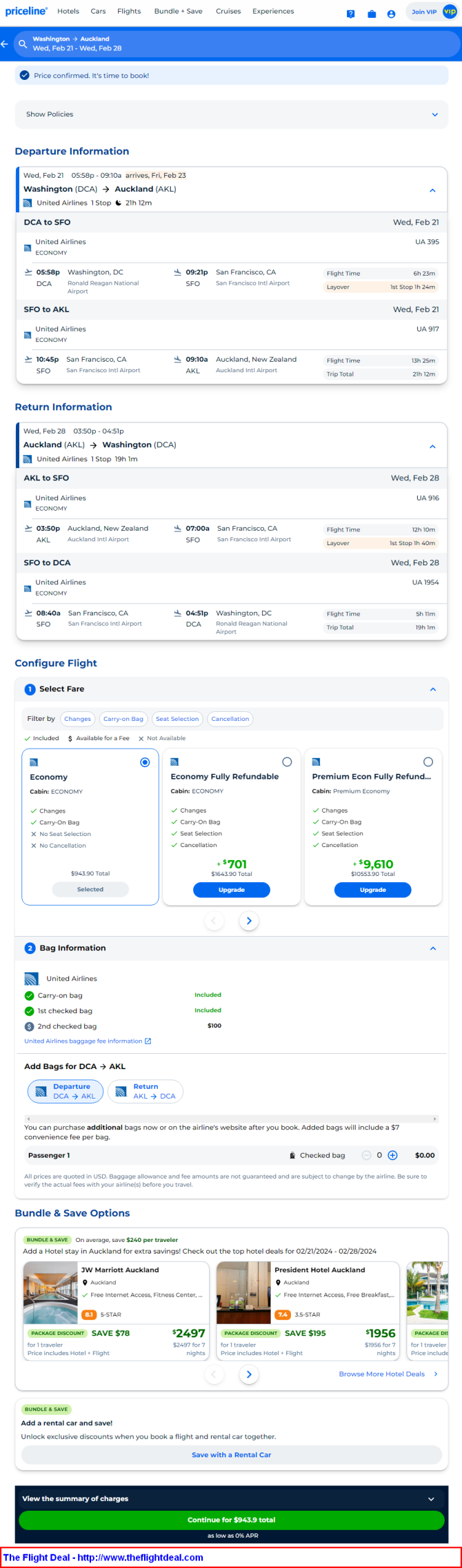Open the Experiences menu item
The image size is (462, 1568).
(x=273, y=11)
